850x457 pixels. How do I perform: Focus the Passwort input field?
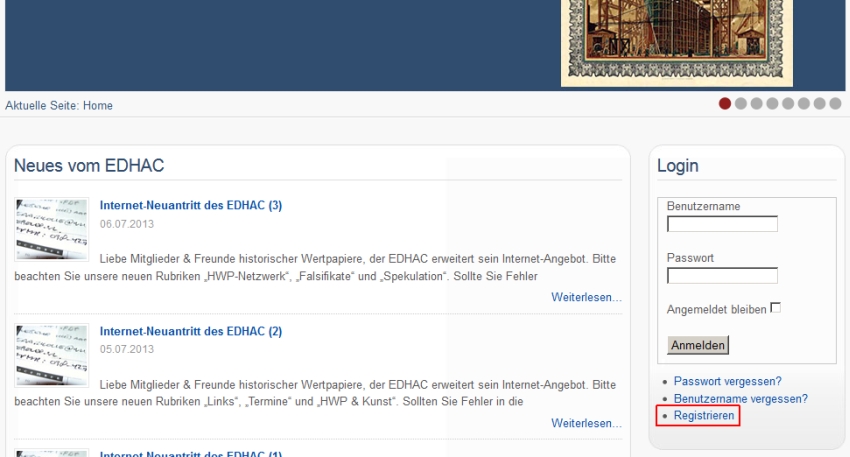click(x=722, y=275)
